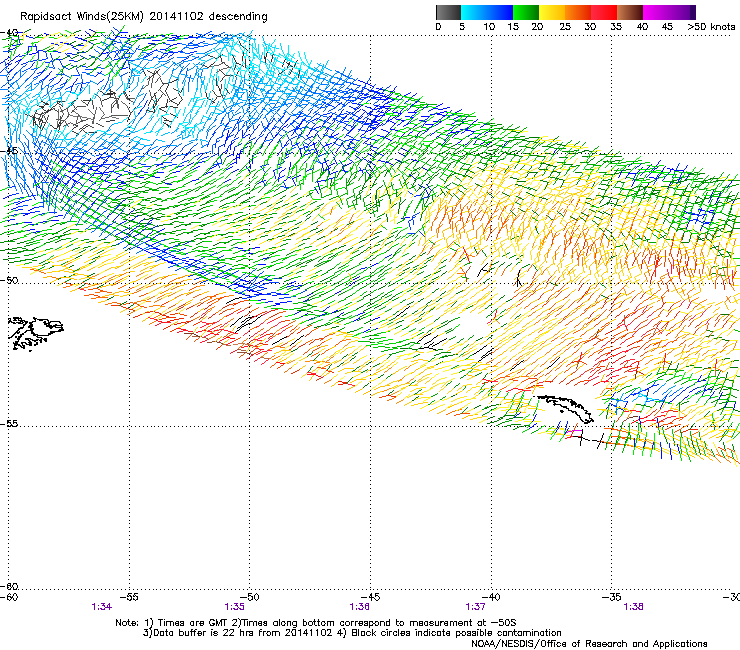Click the dark purple 45-50 knots legend swatch
This screenshot has width=740, height=650.
(x=682, y=12)
